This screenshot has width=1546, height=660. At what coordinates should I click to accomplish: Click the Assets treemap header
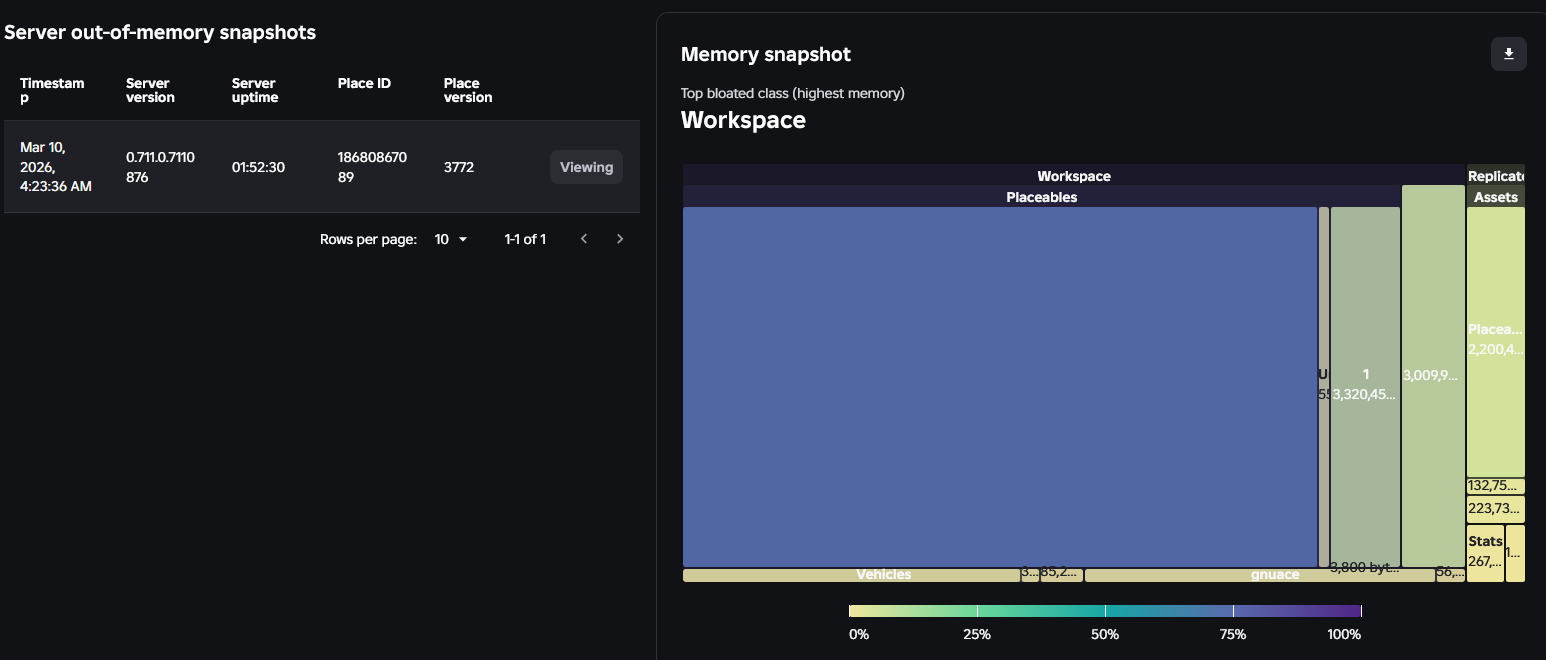(x=1496, y=197)
